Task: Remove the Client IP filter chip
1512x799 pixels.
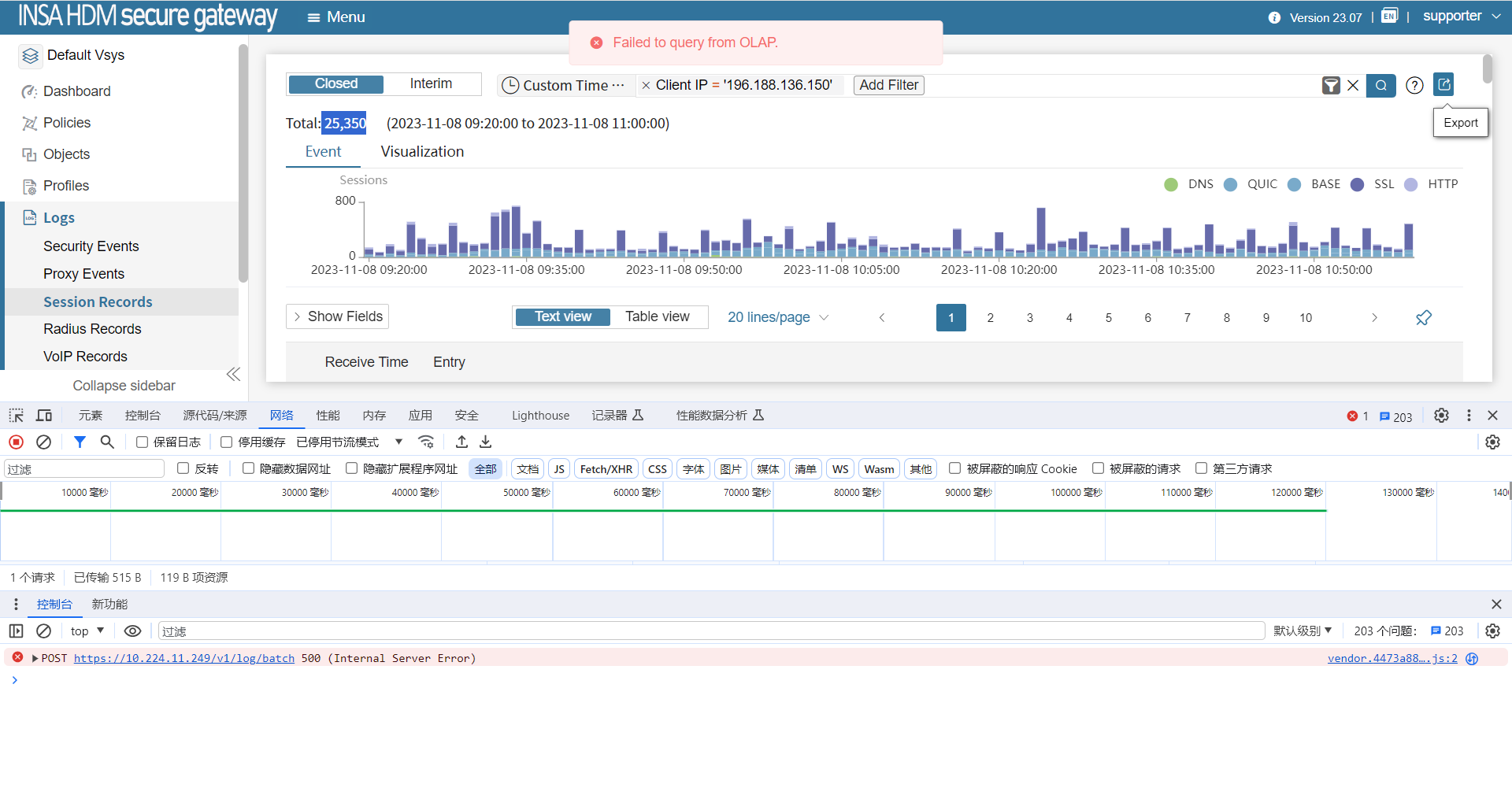Action: (646, 86)
